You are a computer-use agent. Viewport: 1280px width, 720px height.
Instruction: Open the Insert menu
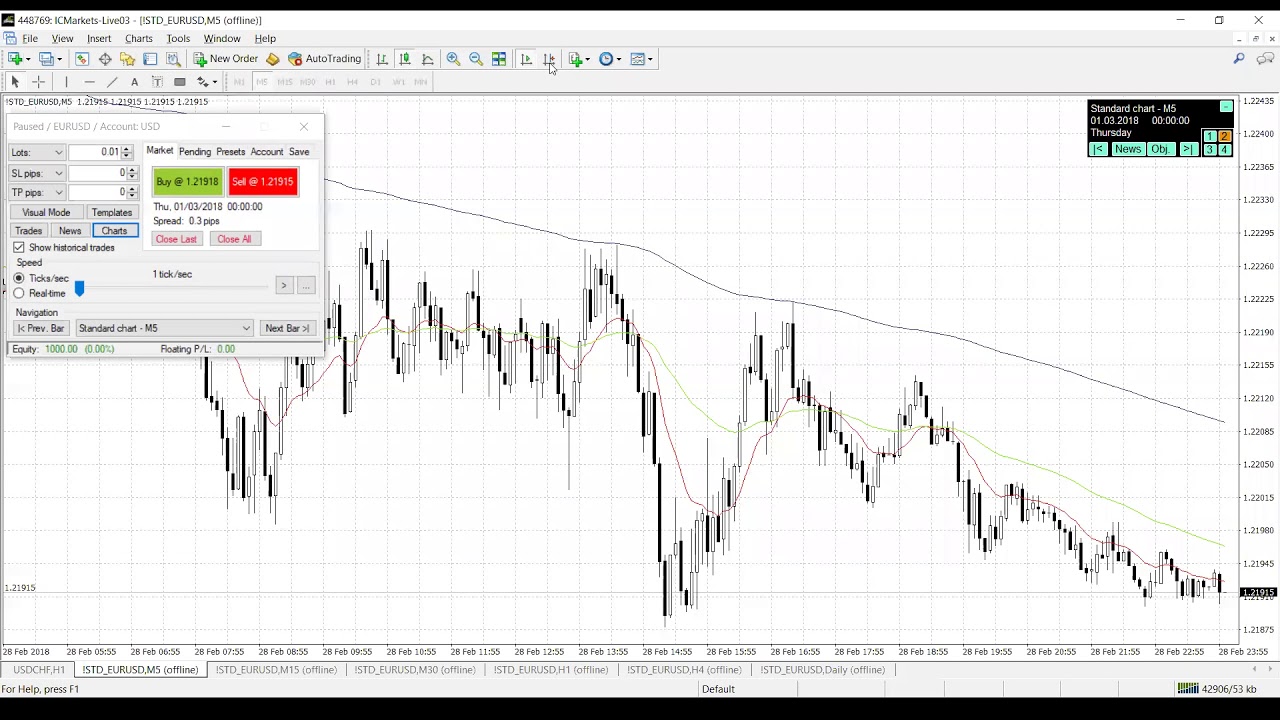click(x=99, y=38)
